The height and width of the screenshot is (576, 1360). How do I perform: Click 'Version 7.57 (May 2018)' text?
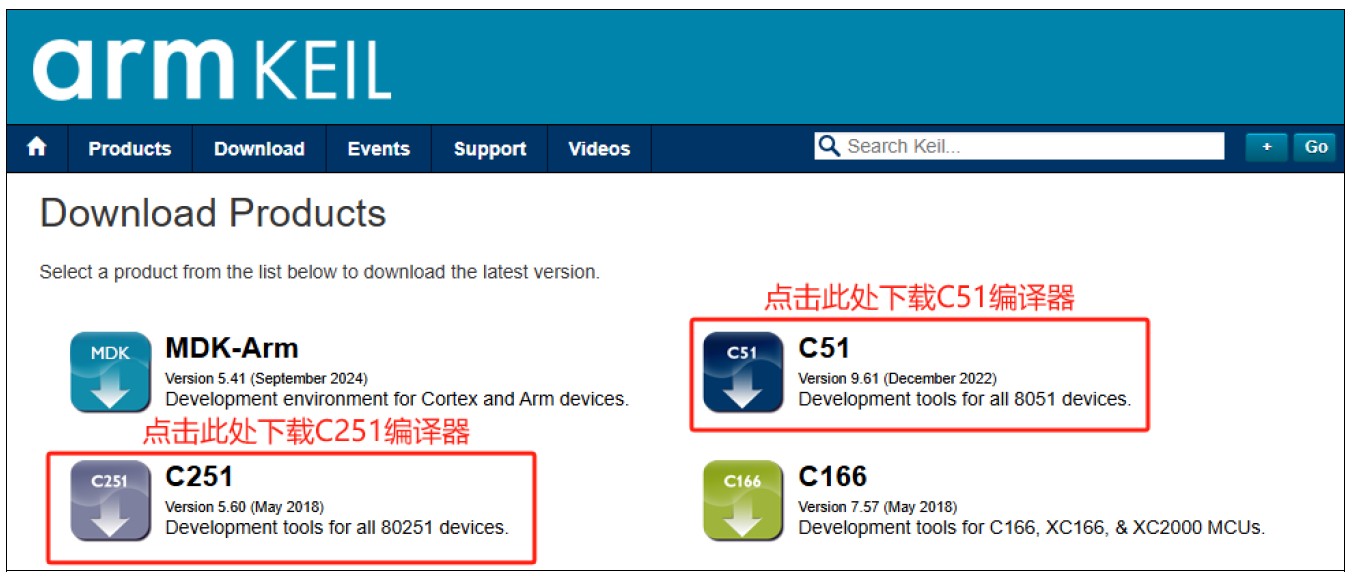877,507
